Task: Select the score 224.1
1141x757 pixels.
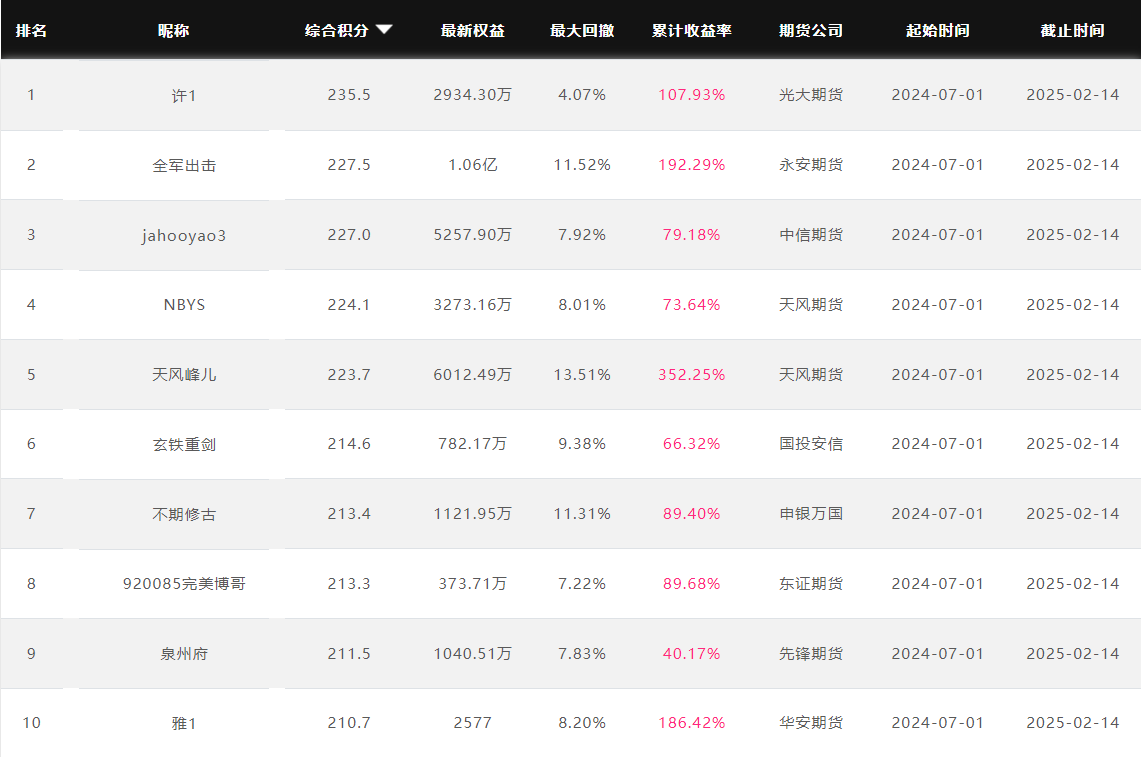Action: (349, 304)
